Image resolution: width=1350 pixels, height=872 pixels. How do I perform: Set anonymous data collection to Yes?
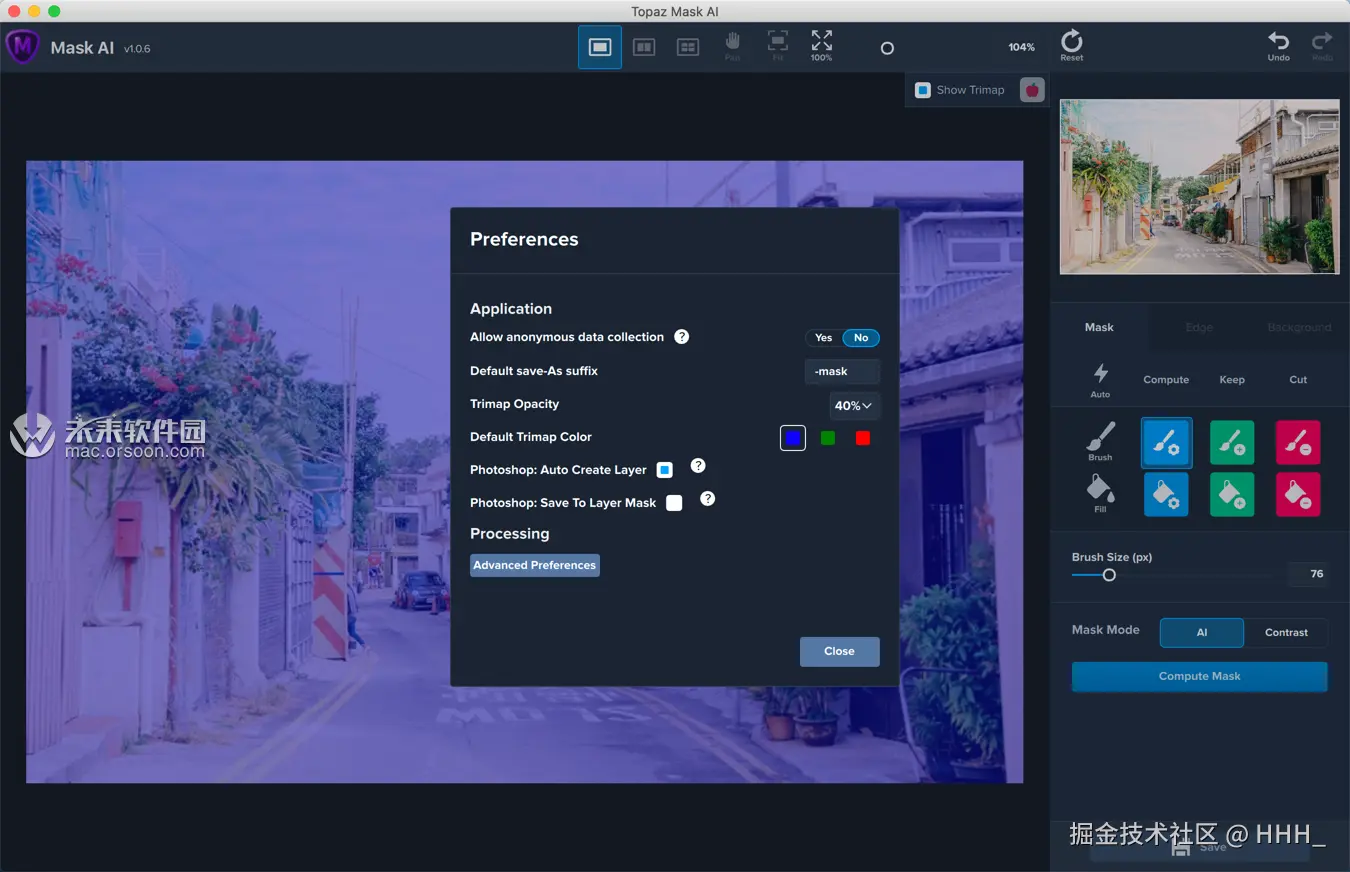pyautogui.click(x=823, y=338)
